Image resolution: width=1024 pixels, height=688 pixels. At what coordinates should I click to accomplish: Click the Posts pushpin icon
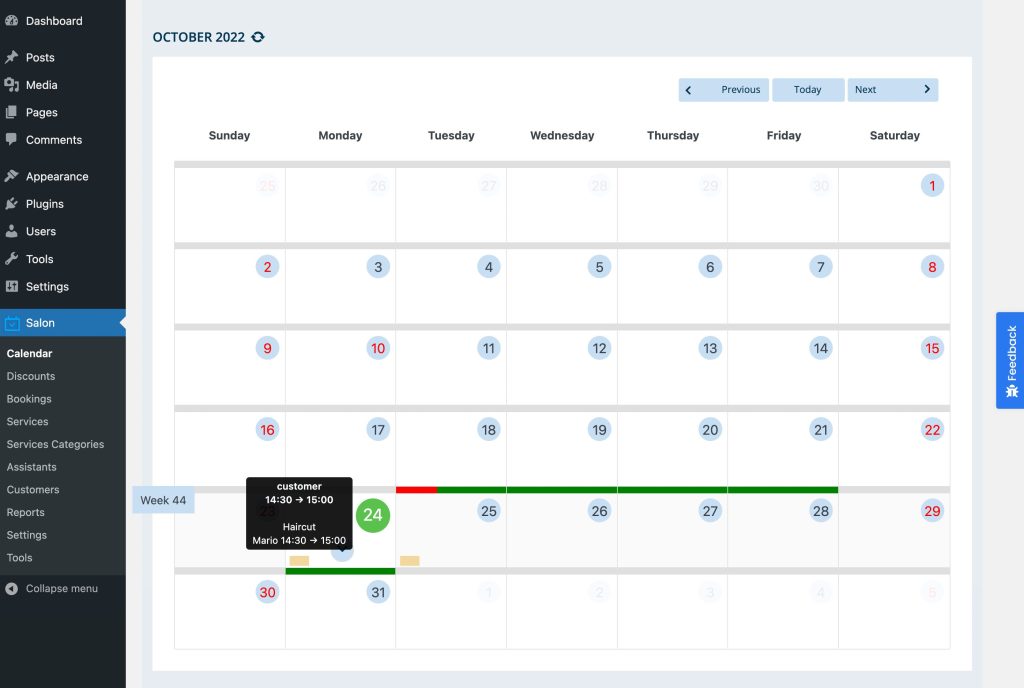(12, 57)
